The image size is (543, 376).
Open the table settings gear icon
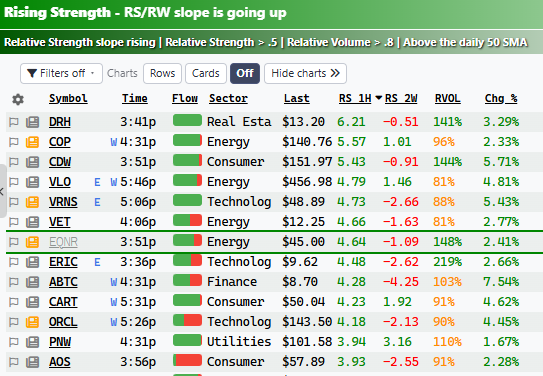(x=18, y=99)
